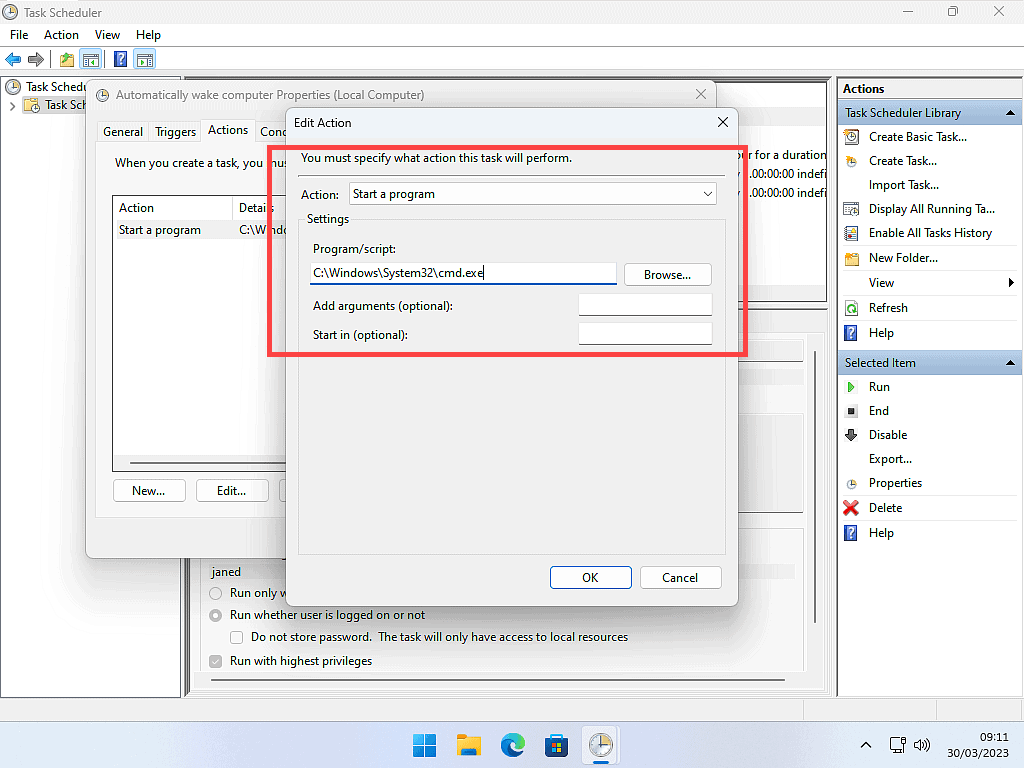Viewport: 1024px width, 768px height.
Task: Open the View menu in menu bar
Action: (x=107, y=35)
